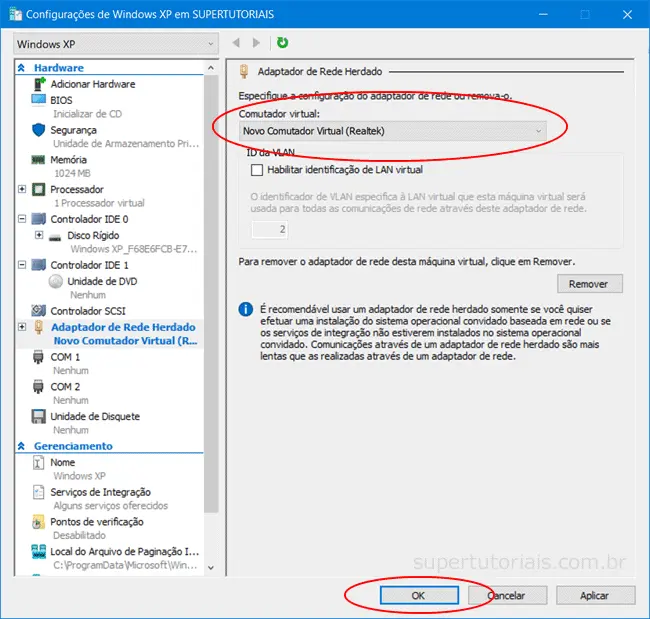
Task: Select the C:\ProgramData\Microsoft path sub-item
Action: [x=125, y=565]
